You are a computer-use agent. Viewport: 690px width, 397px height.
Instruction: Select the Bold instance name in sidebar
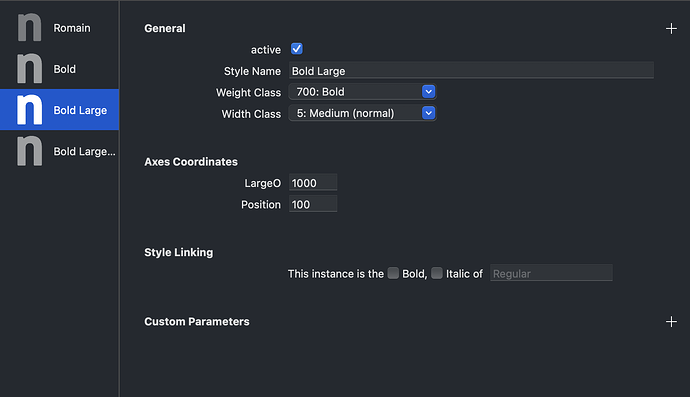(65, 69)
